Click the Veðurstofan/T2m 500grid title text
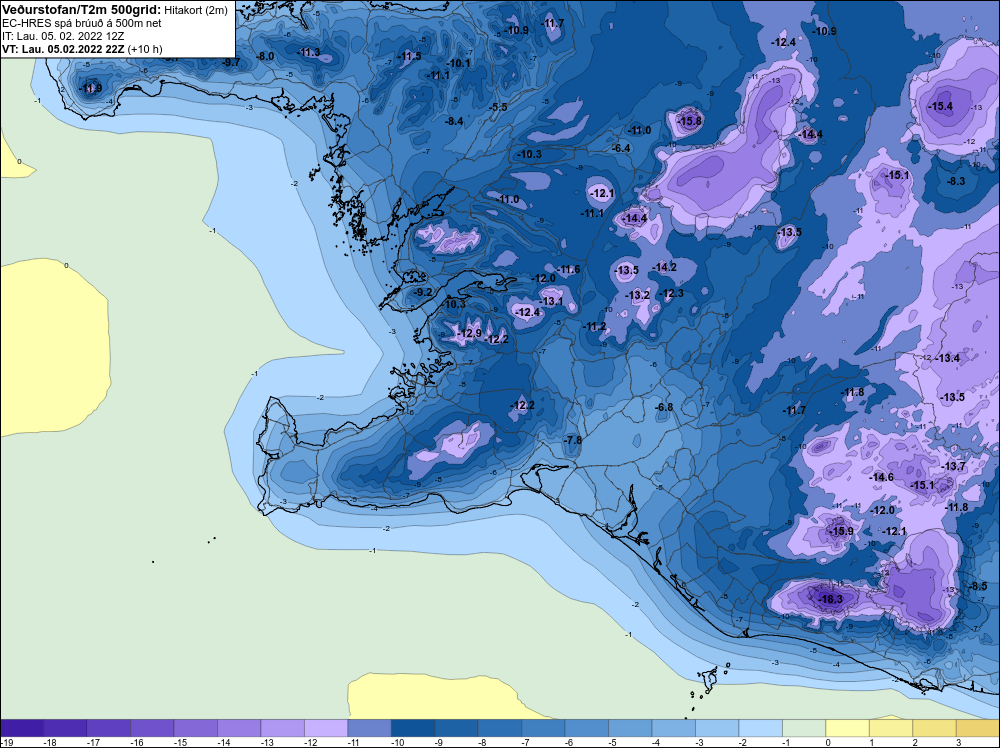The height and width of the screenshot is (748, 1000). tap(82, 10)
